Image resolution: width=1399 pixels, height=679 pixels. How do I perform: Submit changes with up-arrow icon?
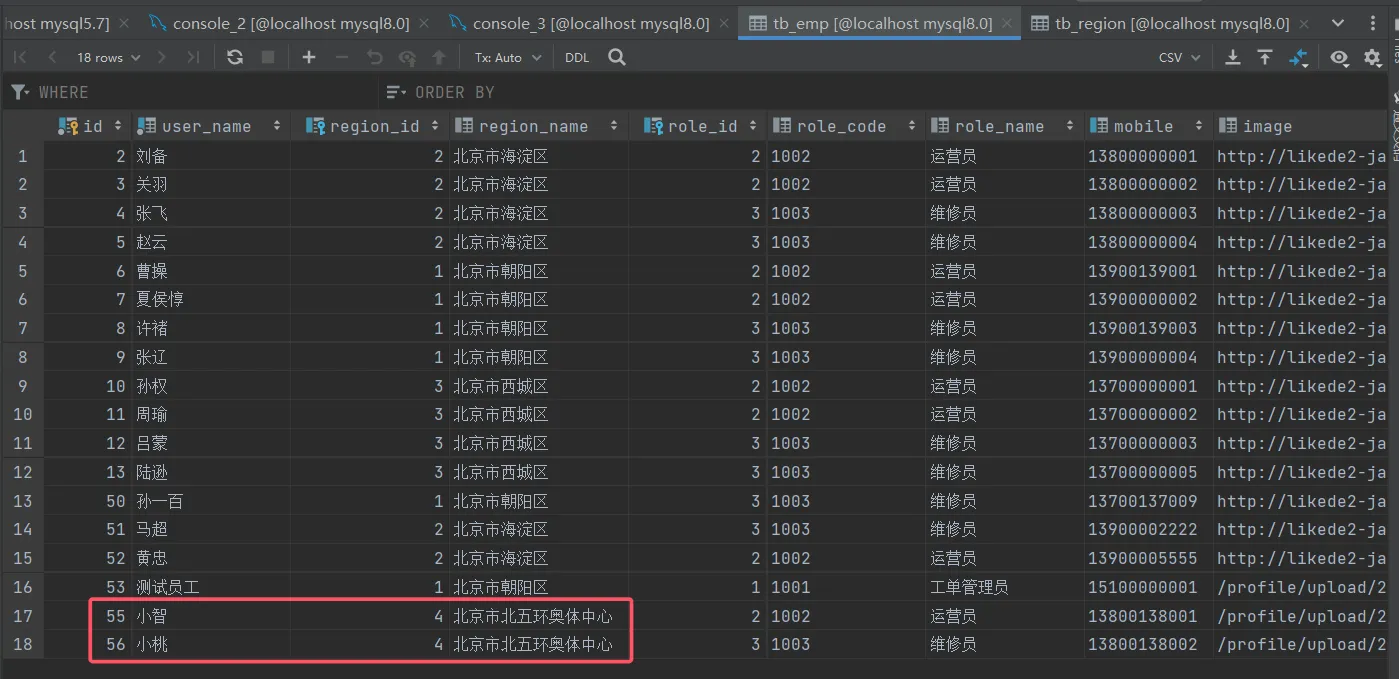tap(439, 57)
